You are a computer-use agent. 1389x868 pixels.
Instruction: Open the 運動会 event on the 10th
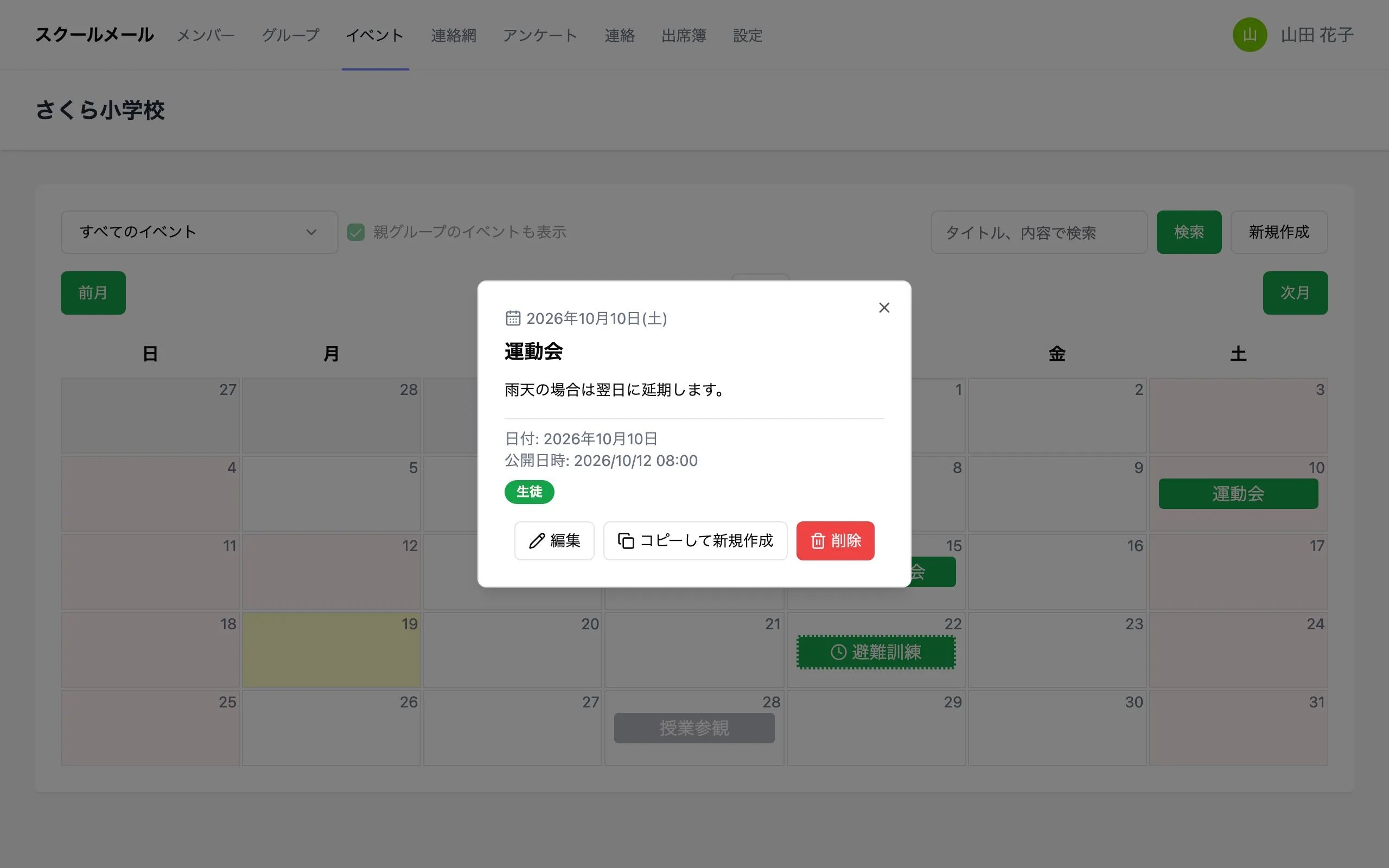click(1238, 494)
